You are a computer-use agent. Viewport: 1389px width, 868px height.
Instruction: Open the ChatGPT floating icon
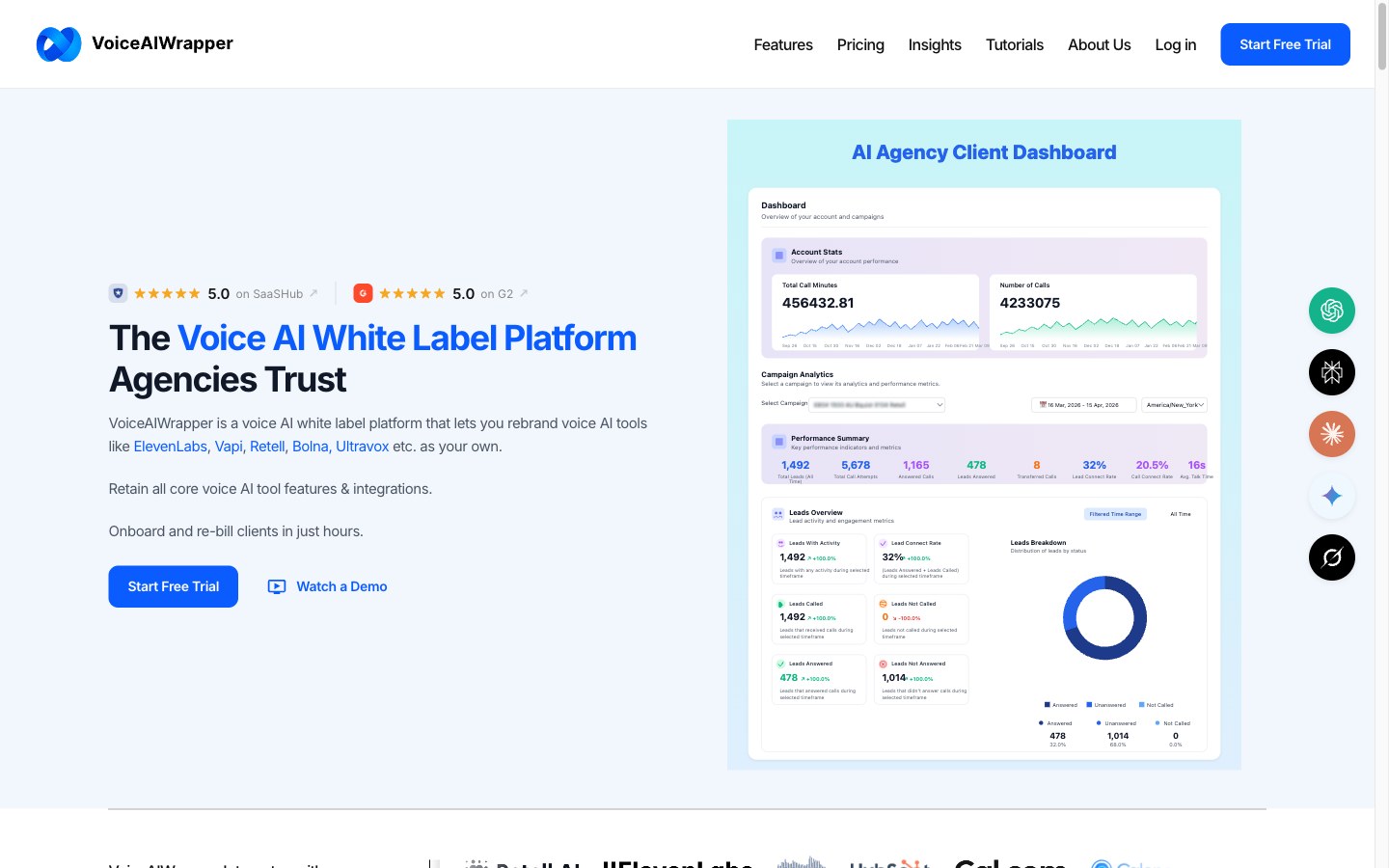[x=1332, y=311]
